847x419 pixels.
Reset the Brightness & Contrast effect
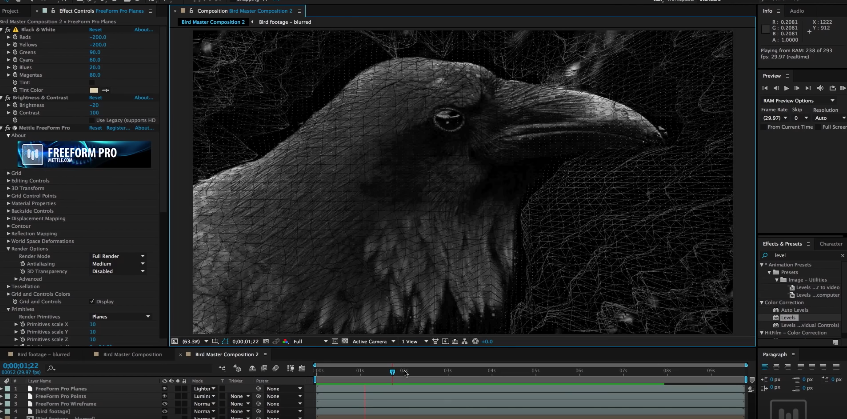[x=95, y=98]
